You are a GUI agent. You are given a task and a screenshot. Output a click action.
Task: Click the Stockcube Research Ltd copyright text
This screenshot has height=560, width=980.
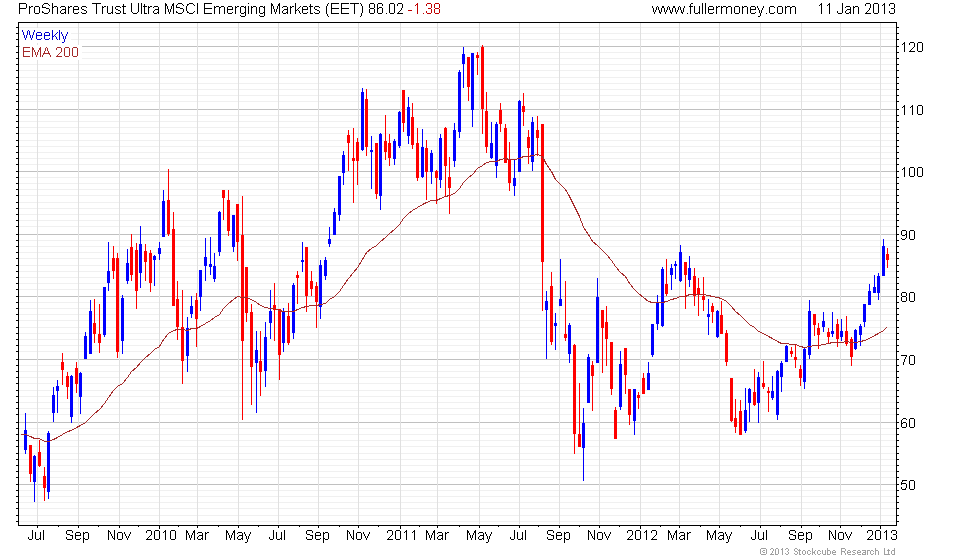tap(828, 552)
